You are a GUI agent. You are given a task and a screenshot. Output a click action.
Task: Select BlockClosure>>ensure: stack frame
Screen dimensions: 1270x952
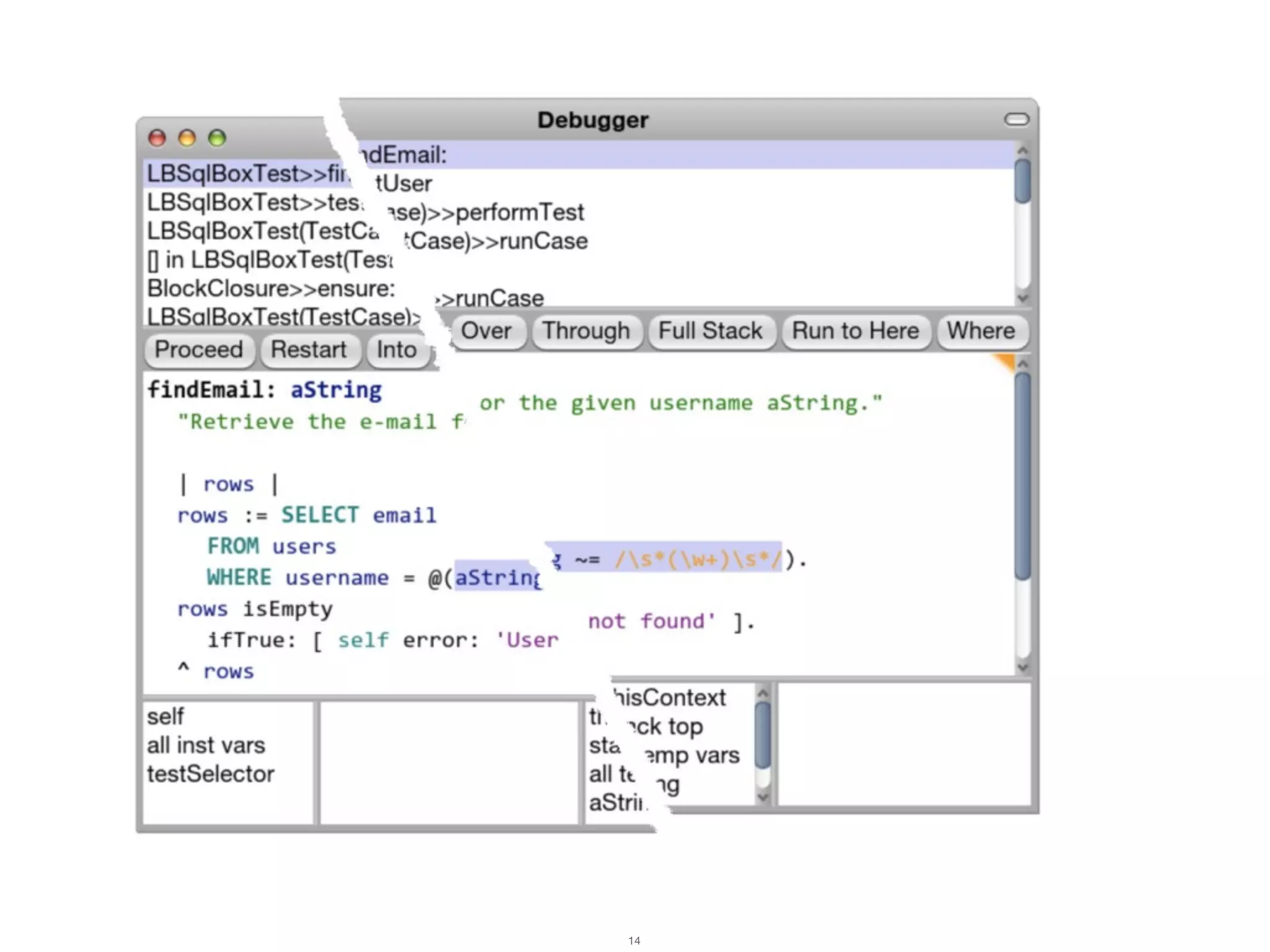[x=271, y=289]
